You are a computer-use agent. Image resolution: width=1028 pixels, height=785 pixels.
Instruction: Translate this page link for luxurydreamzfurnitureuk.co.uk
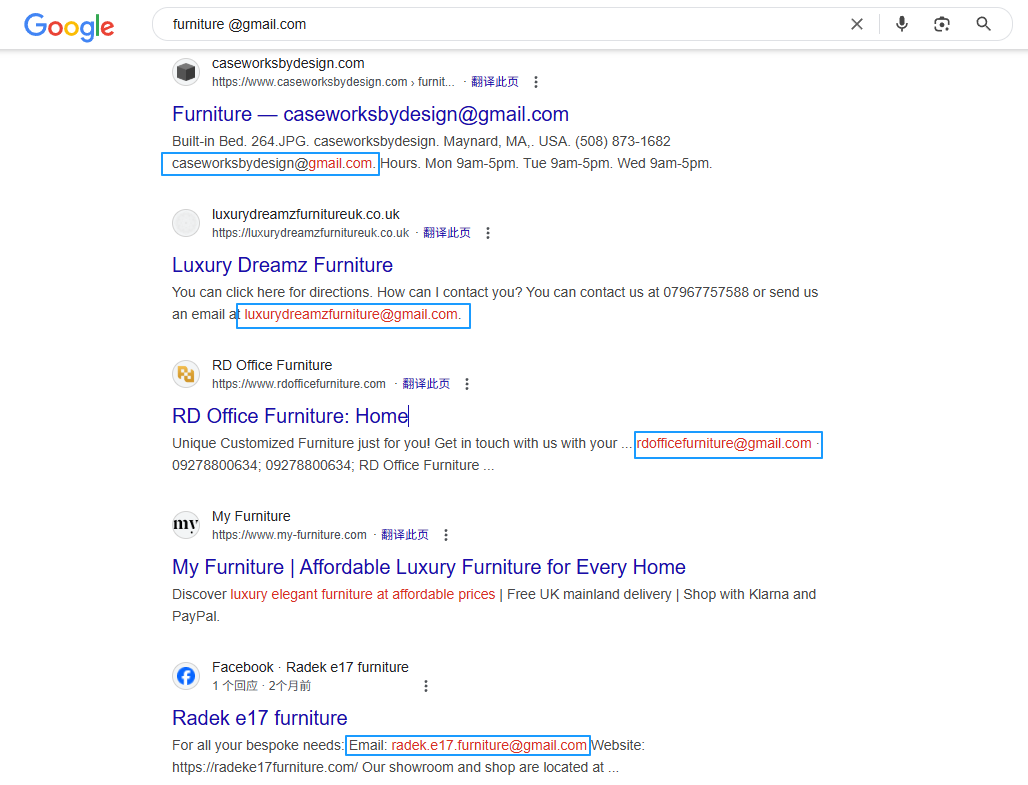point(447,233)
